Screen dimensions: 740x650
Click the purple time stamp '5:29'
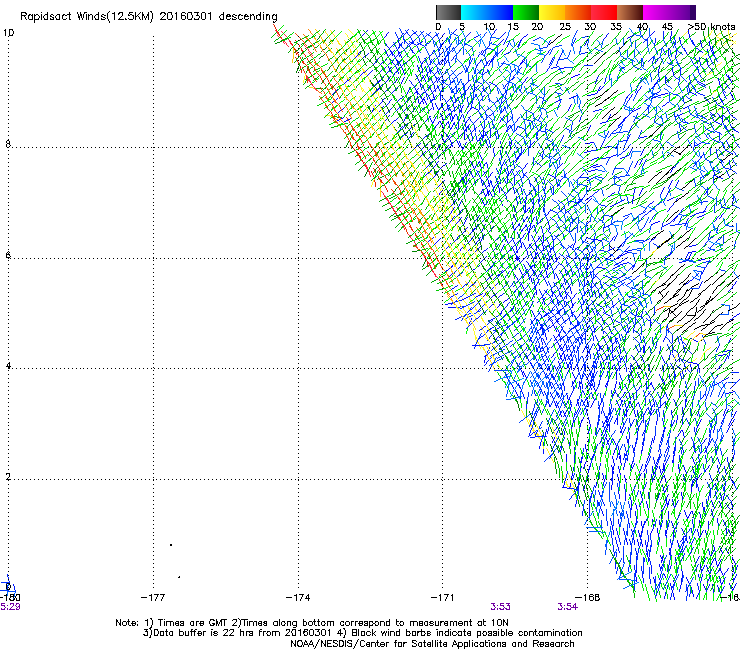click(10, 607)
